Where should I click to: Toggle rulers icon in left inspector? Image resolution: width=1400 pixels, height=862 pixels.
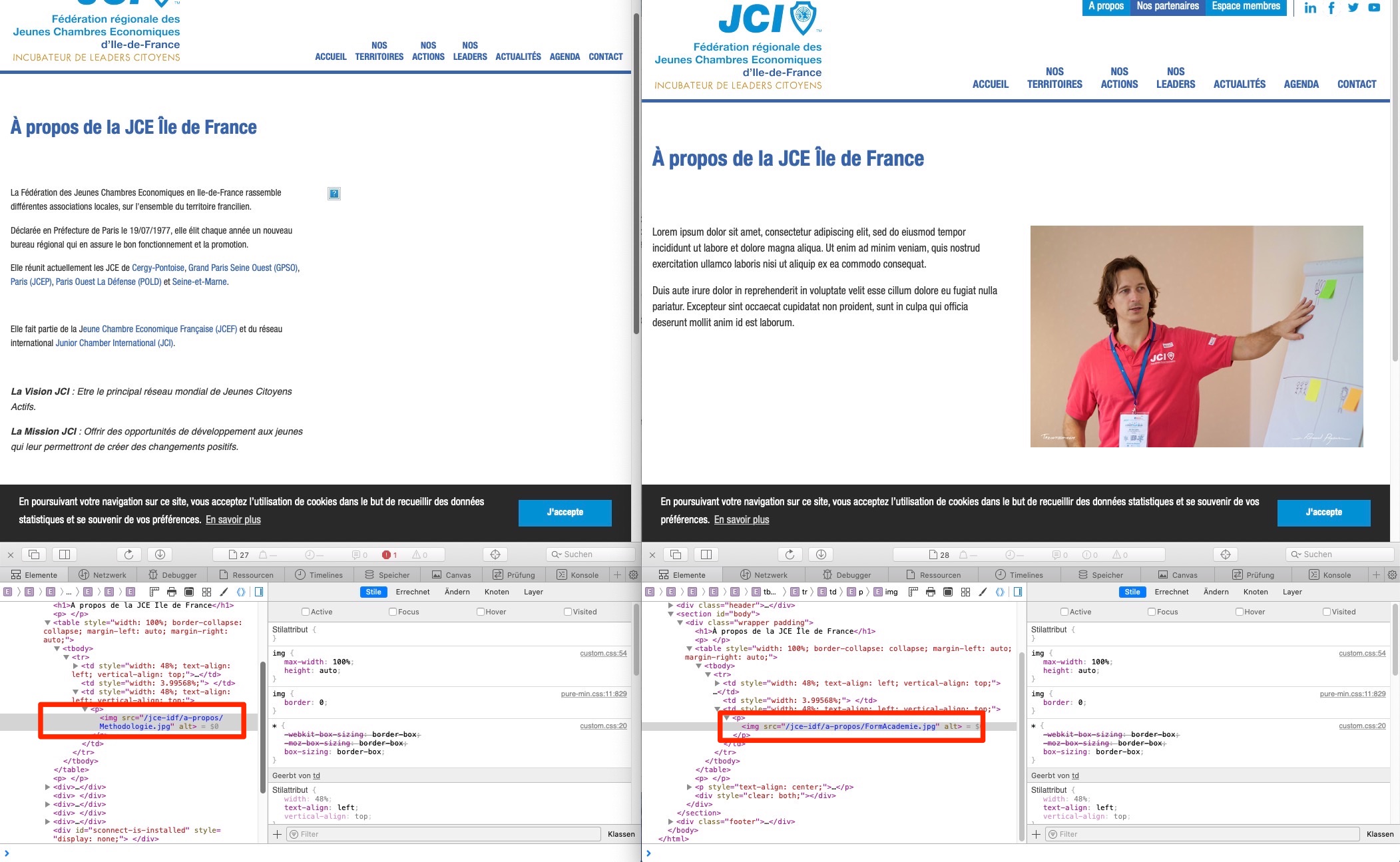click(154, 592)
